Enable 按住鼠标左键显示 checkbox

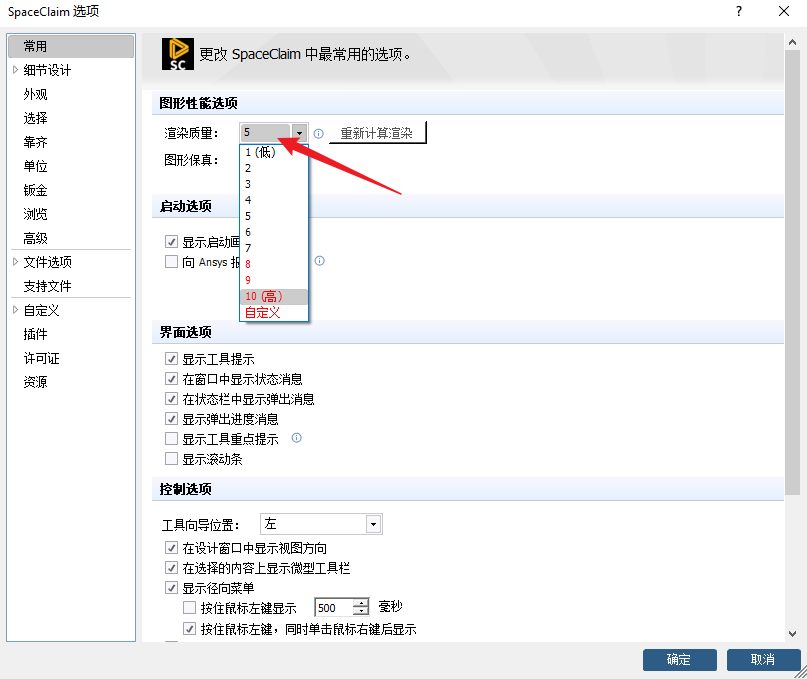click(189, 608)
